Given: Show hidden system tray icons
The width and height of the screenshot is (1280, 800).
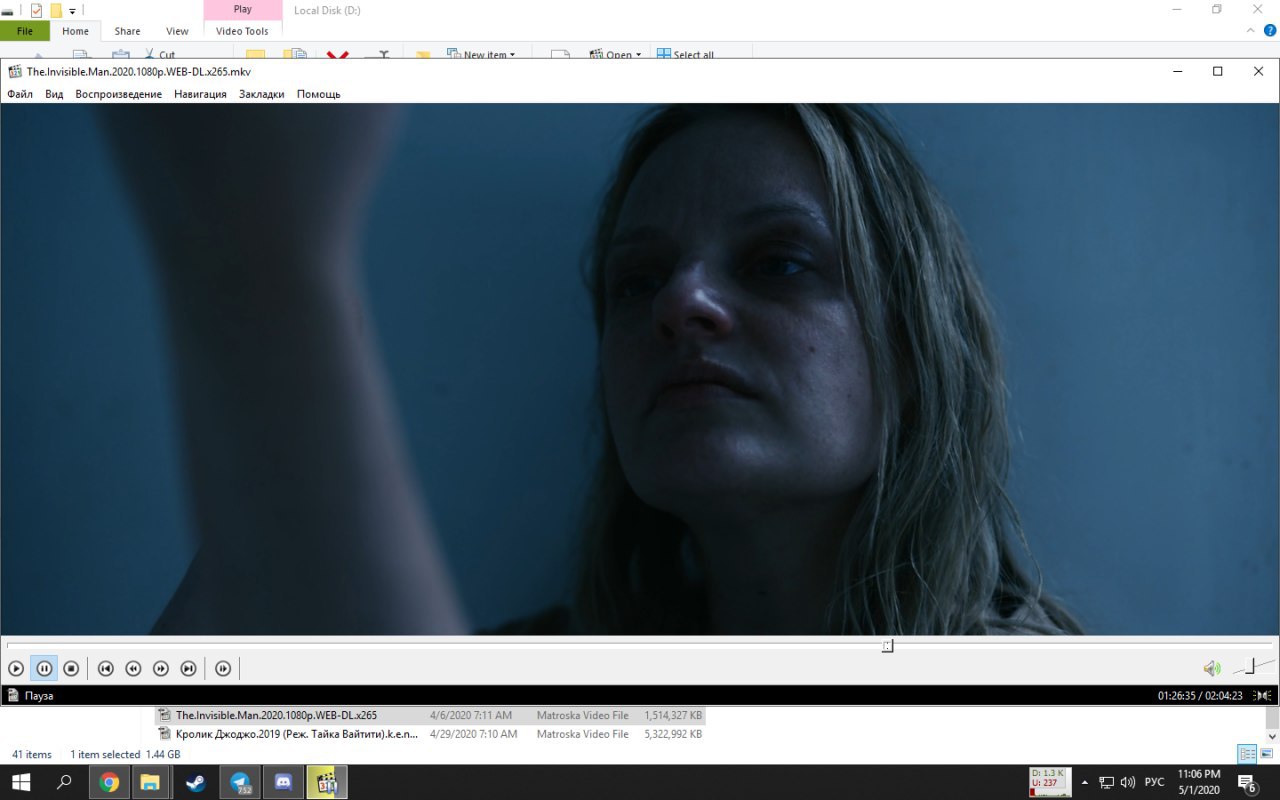Looking at the screenshot, I should [1085, 782].
